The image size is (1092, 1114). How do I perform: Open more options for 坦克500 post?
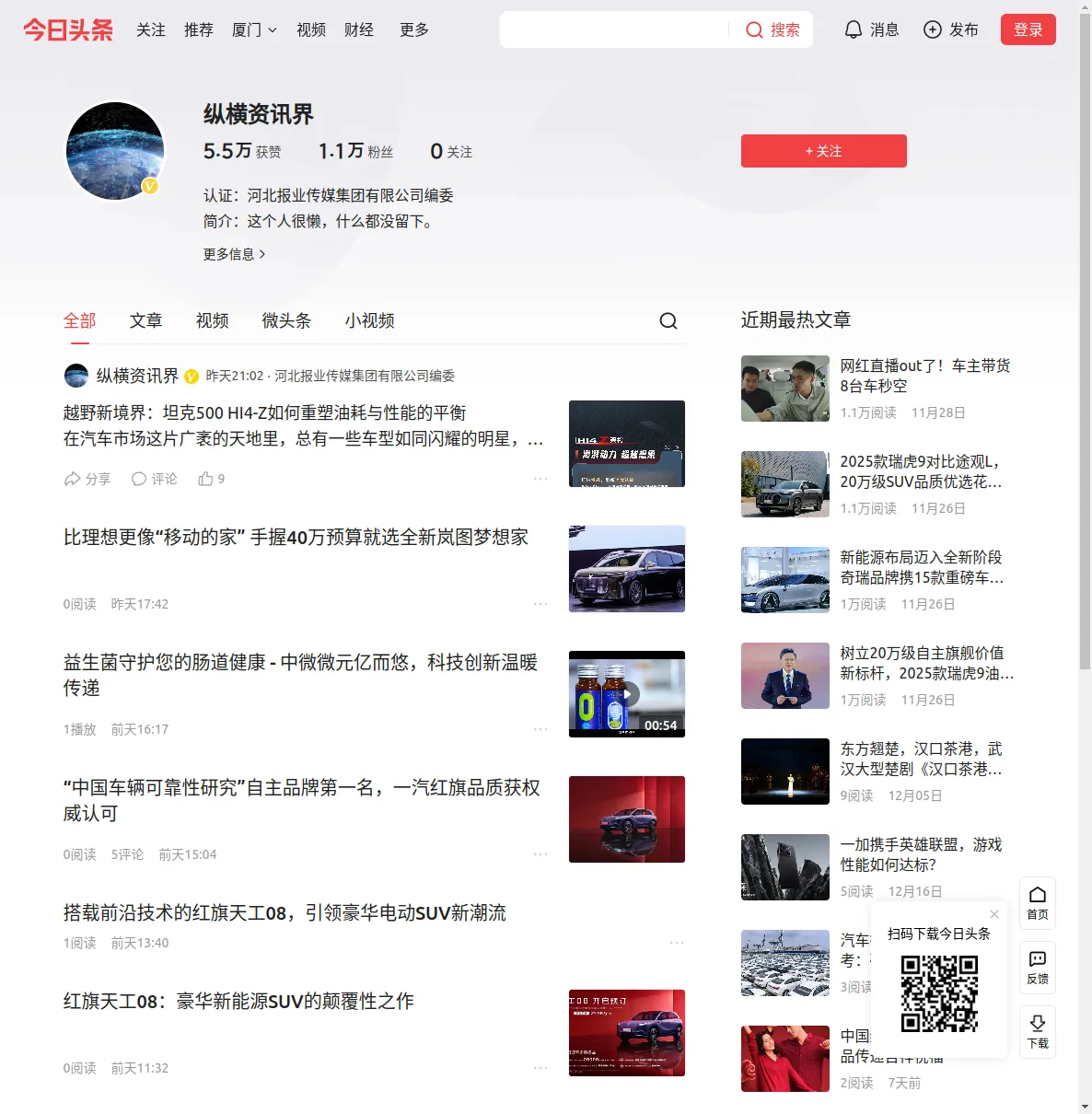point(540,479)
